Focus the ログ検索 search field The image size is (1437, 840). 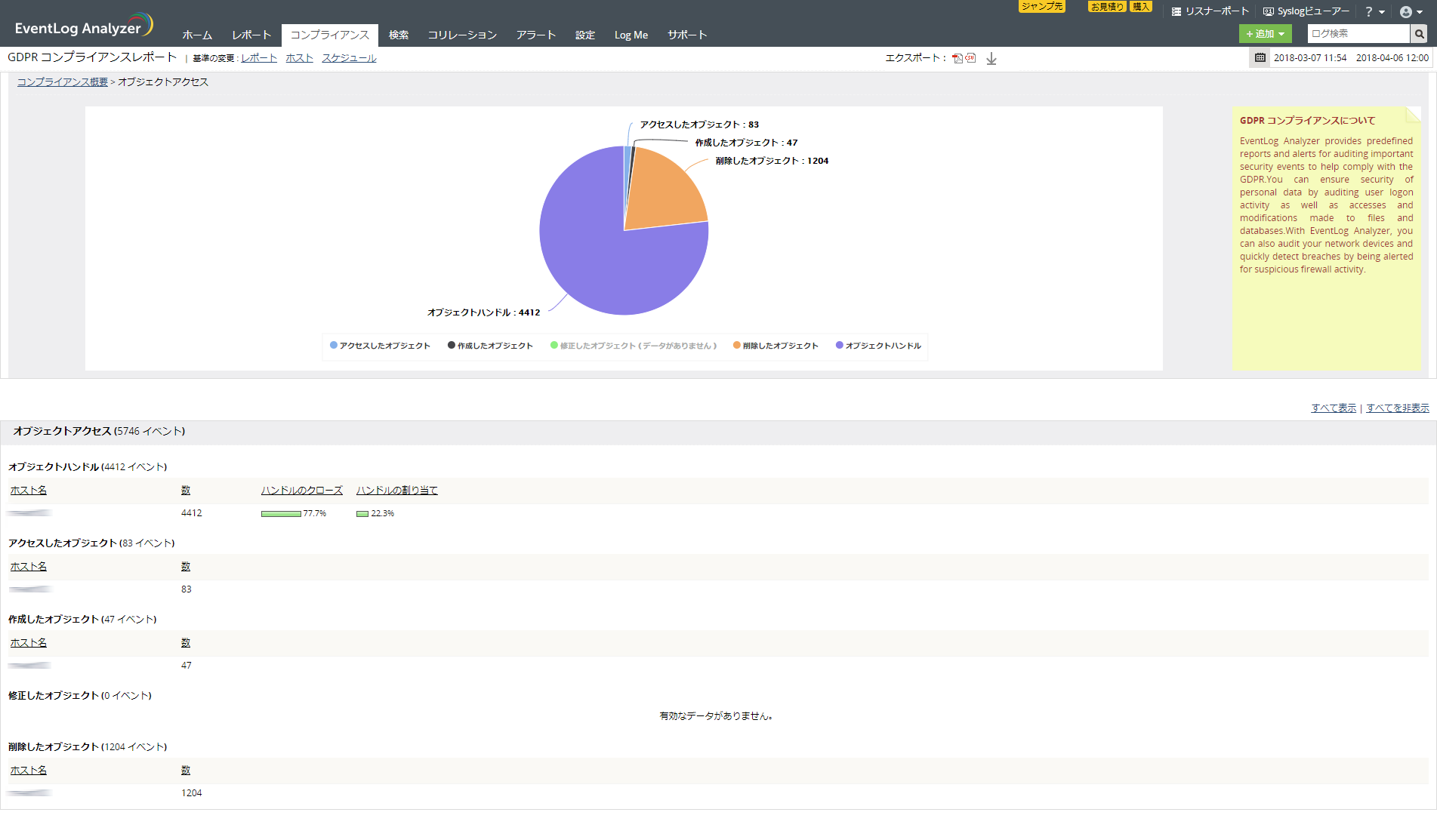(1358, 34)
